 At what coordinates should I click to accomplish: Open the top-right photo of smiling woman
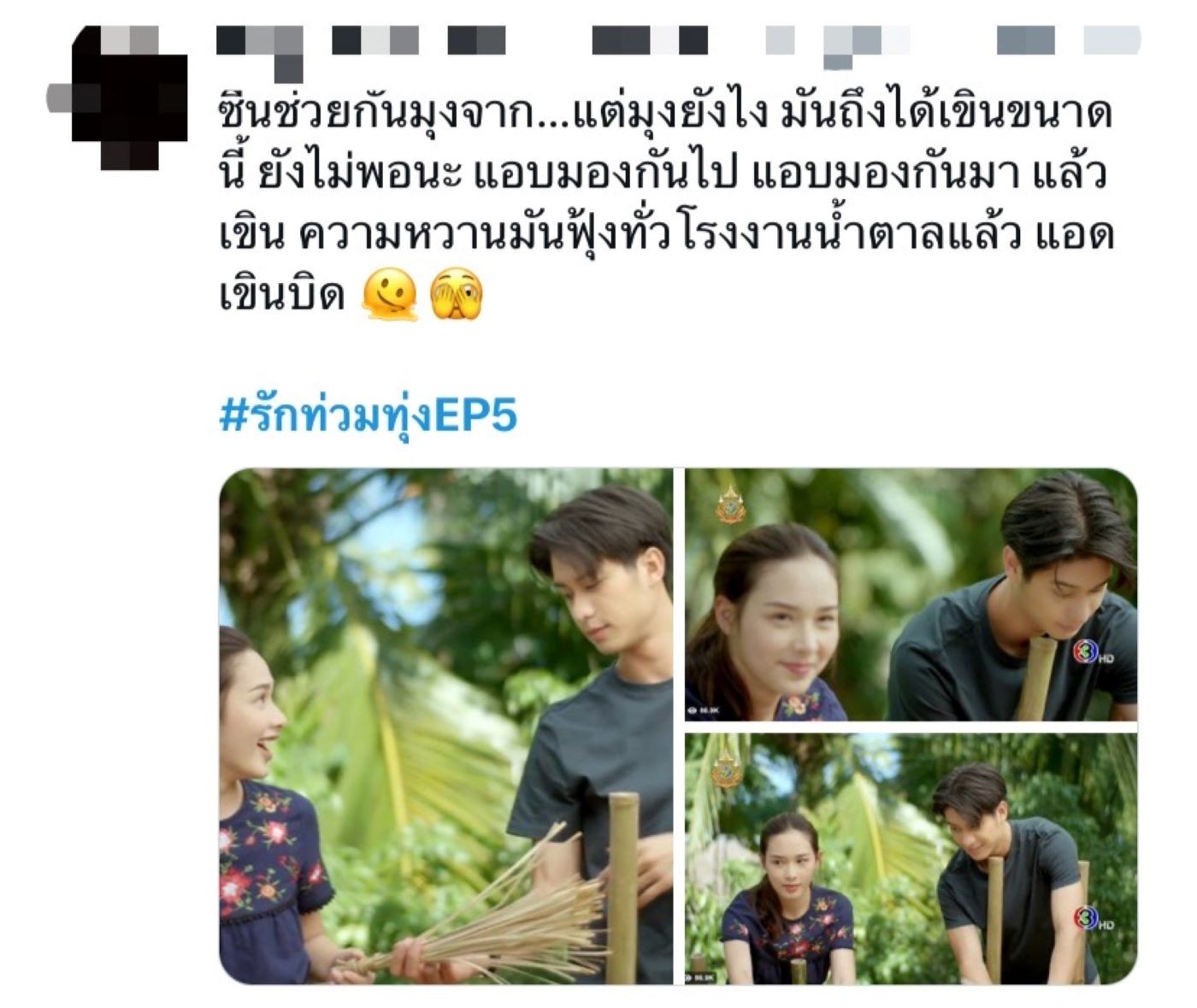pos(911,594)
